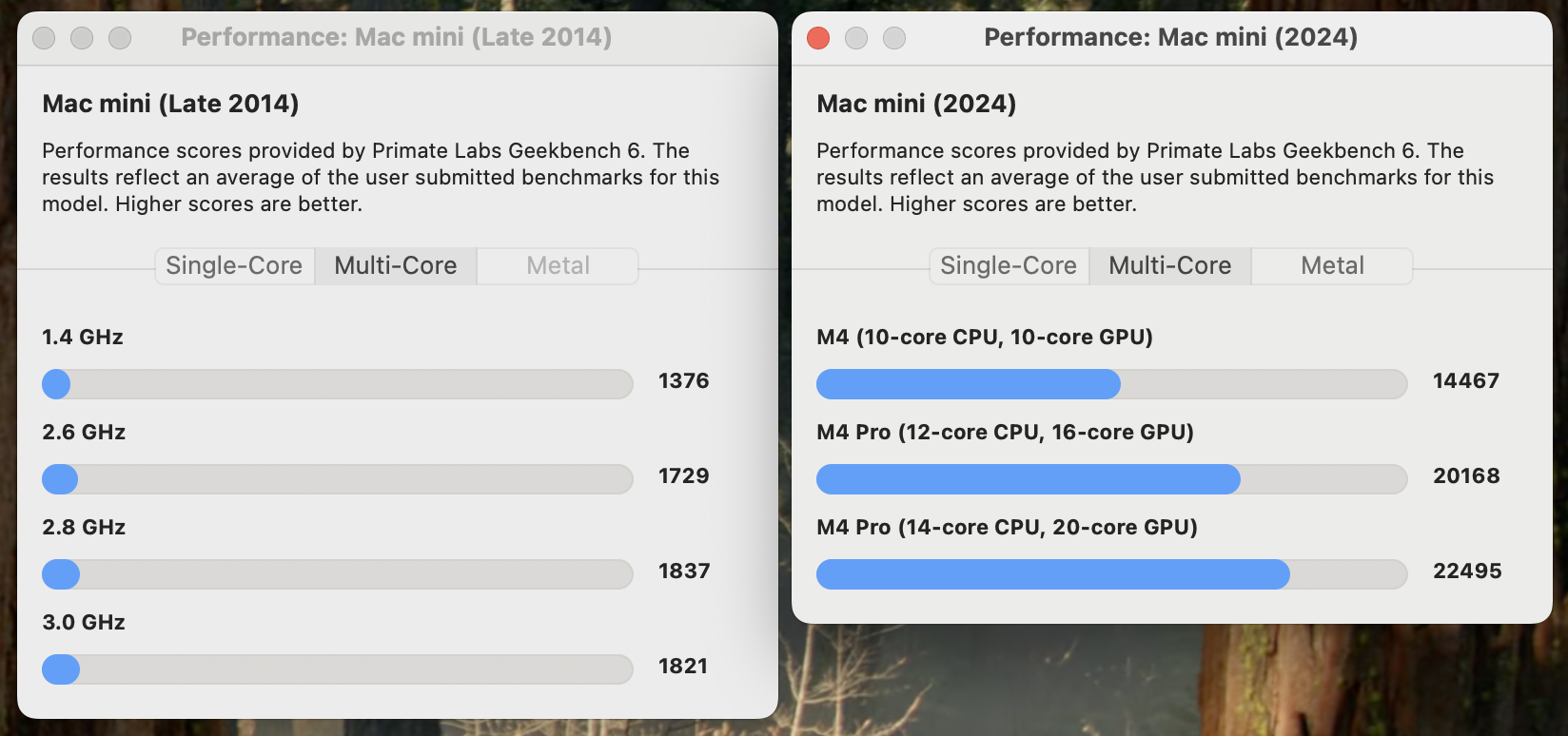The width and height of the screenshot is (1568, 736).
Task: Click the Metal tab in Late 2014 window
Action: [x=558, y=266]
